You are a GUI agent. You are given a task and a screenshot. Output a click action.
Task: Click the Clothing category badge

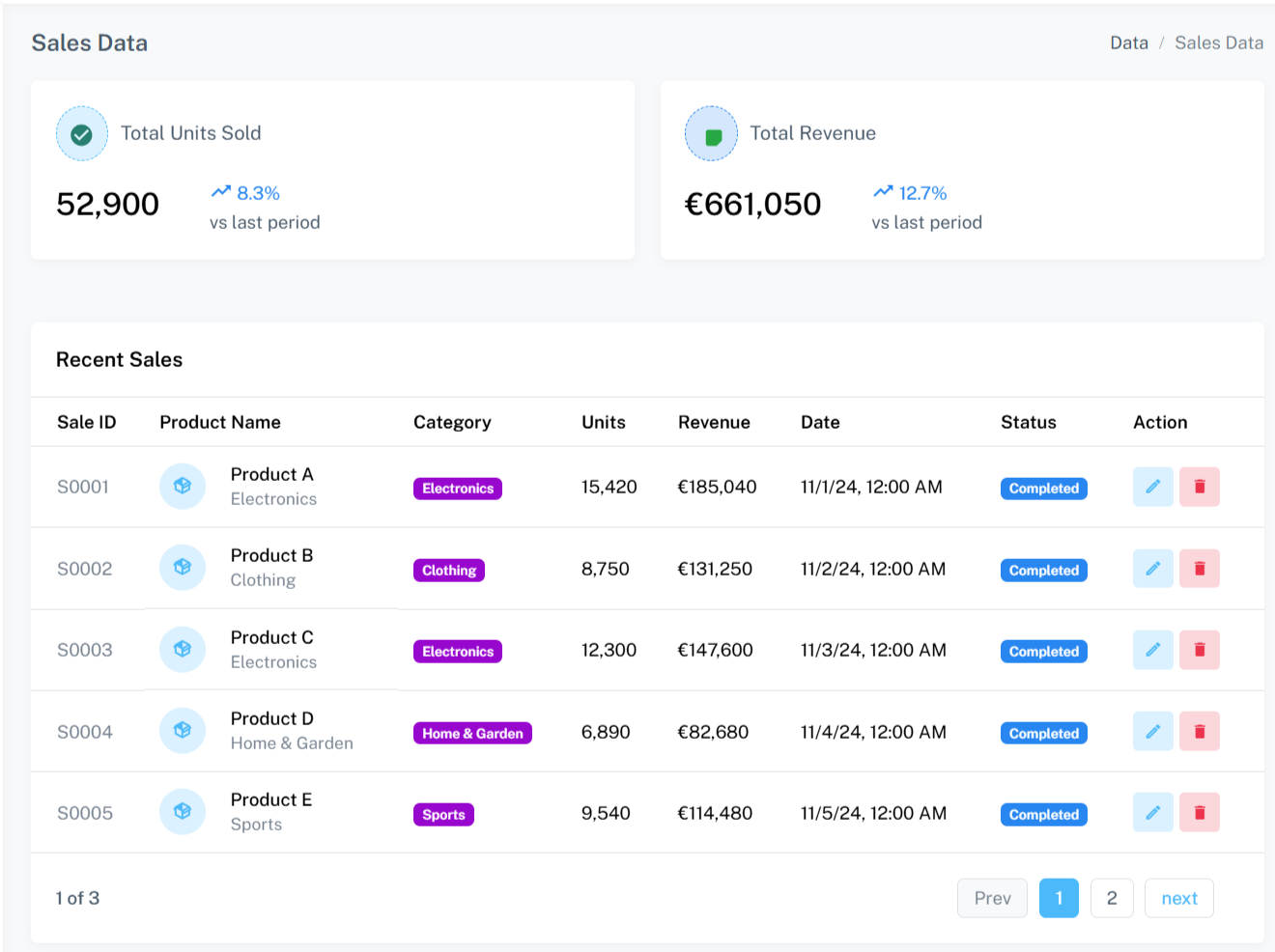point(449,571)
